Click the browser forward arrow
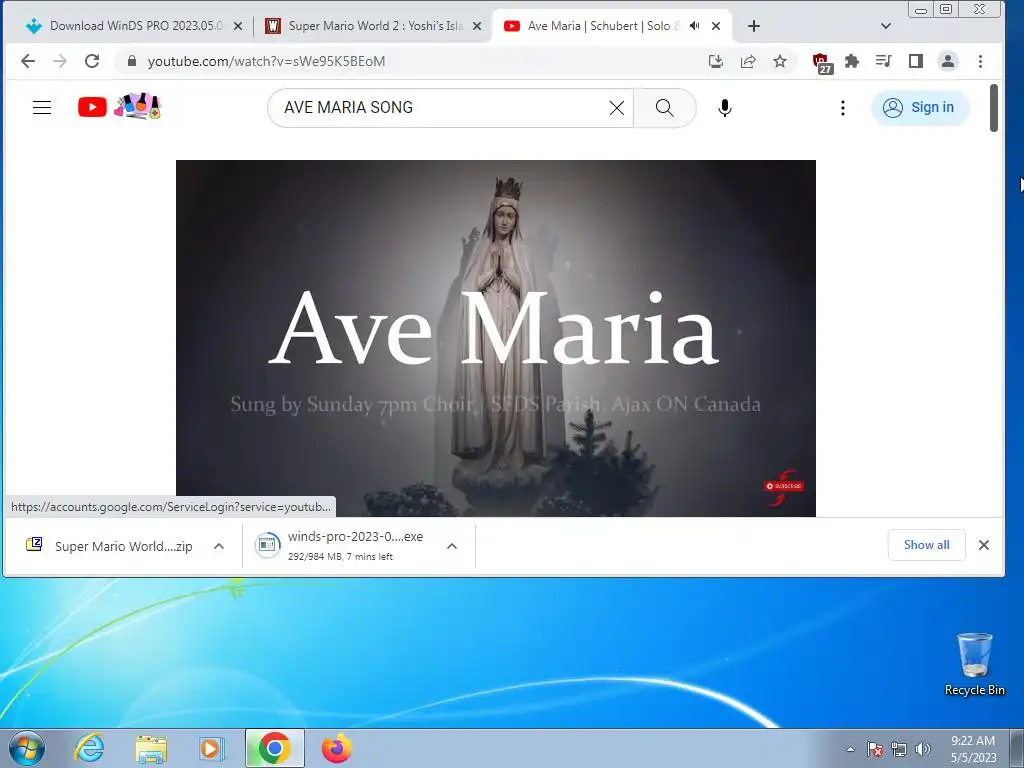The height and width of the screenshot is (768, 1024). point(60,61)
